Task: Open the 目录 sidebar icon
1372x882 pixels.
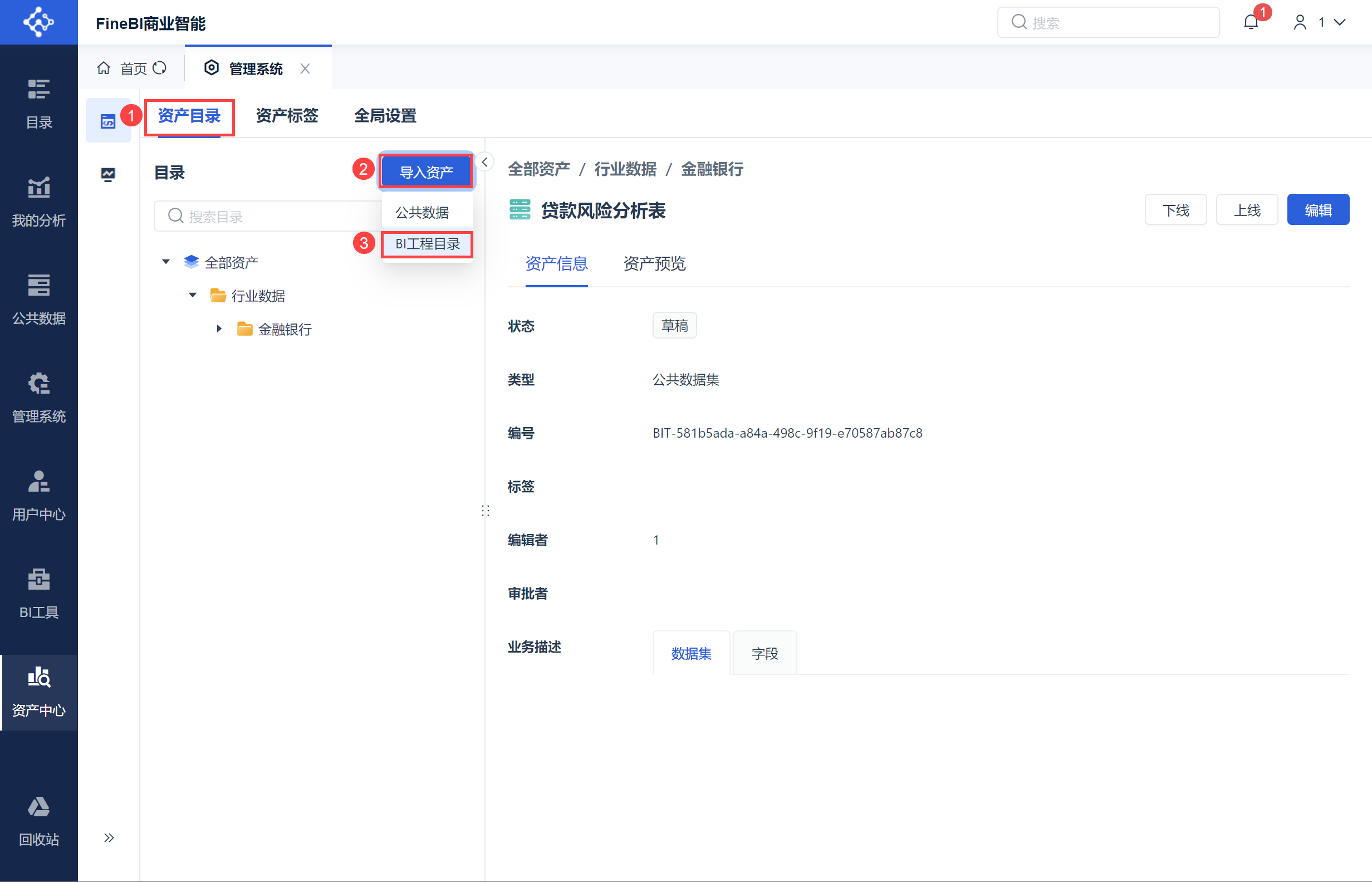Action: [38, 103]
